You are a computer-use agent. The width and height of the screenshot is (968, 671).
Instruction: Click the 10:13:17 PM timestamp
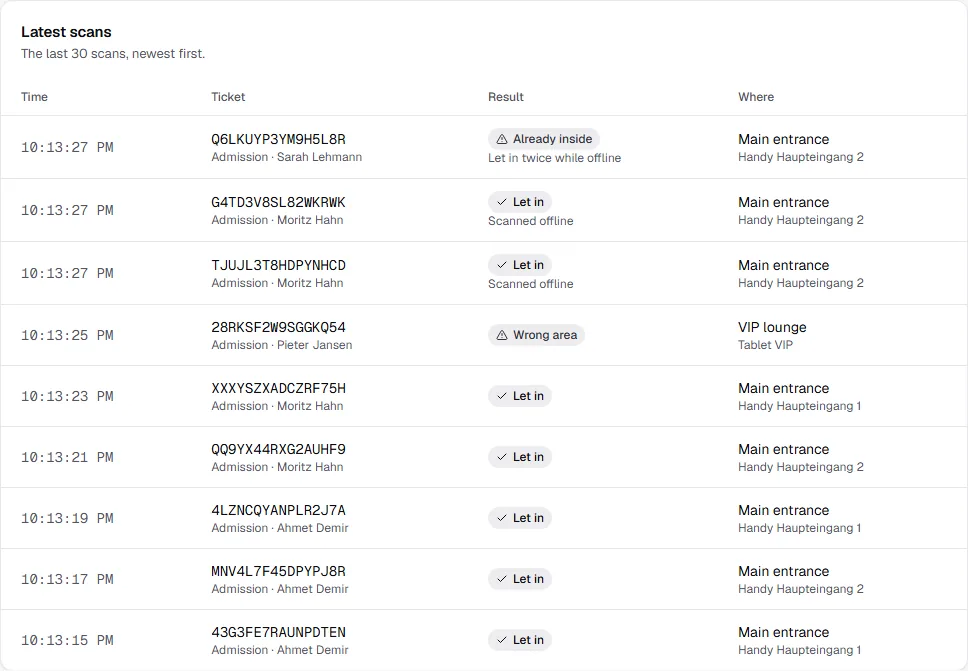point(67,580)
